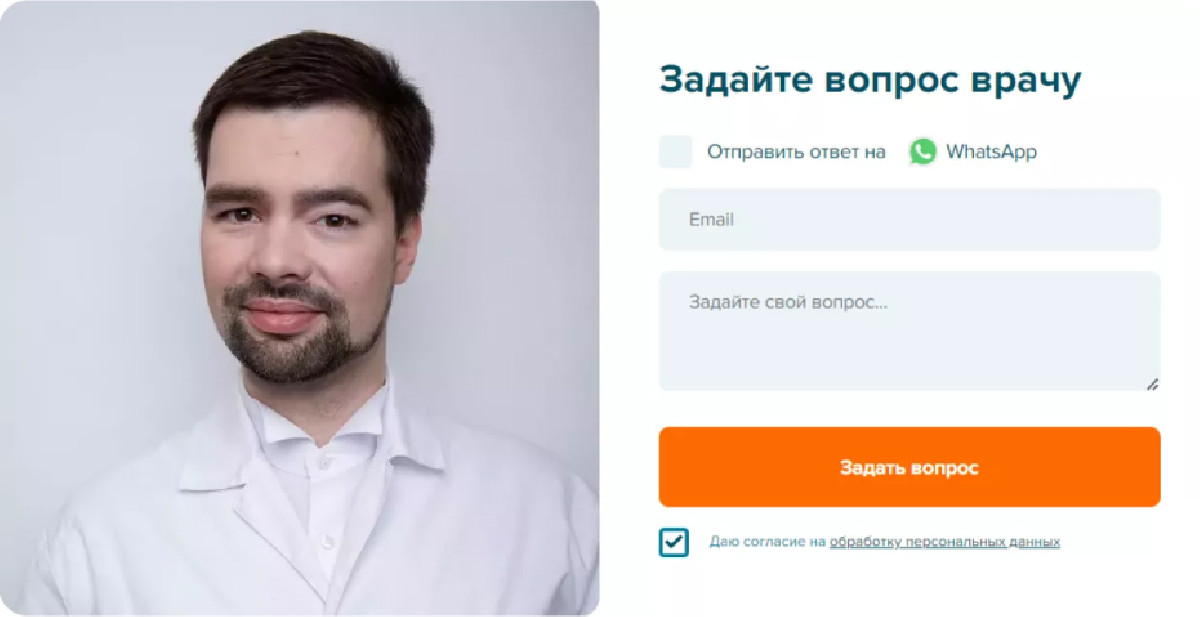Open the 'обработку персональных данных' link

(x=944, y=542)
